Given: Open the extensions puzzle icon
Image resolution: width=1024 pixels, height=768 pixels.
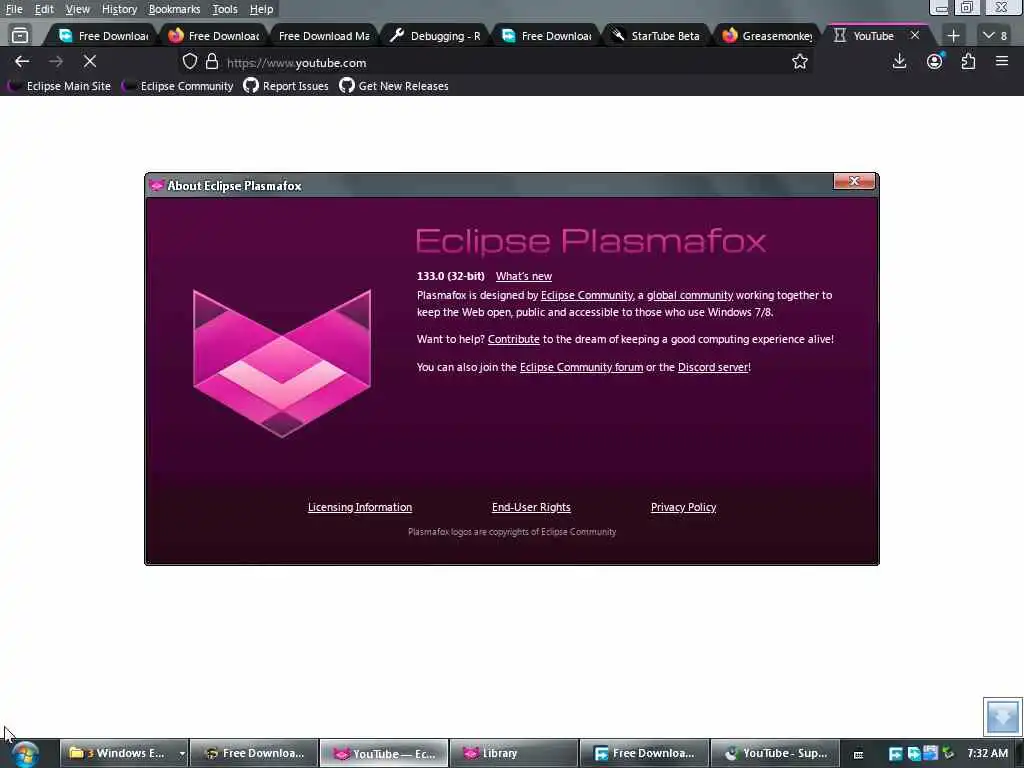Looking at the screenshot, I should [968, 61].
